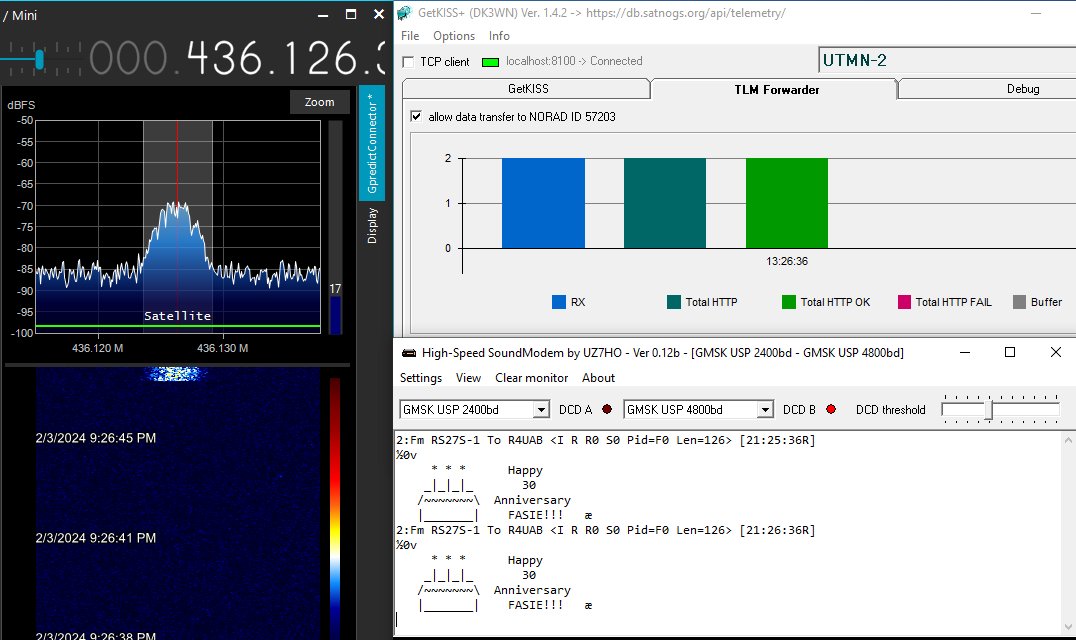Screen dimensions: 1076x640
Task: Click the GetKISS+ application title icon
Action: click(404, 12)
